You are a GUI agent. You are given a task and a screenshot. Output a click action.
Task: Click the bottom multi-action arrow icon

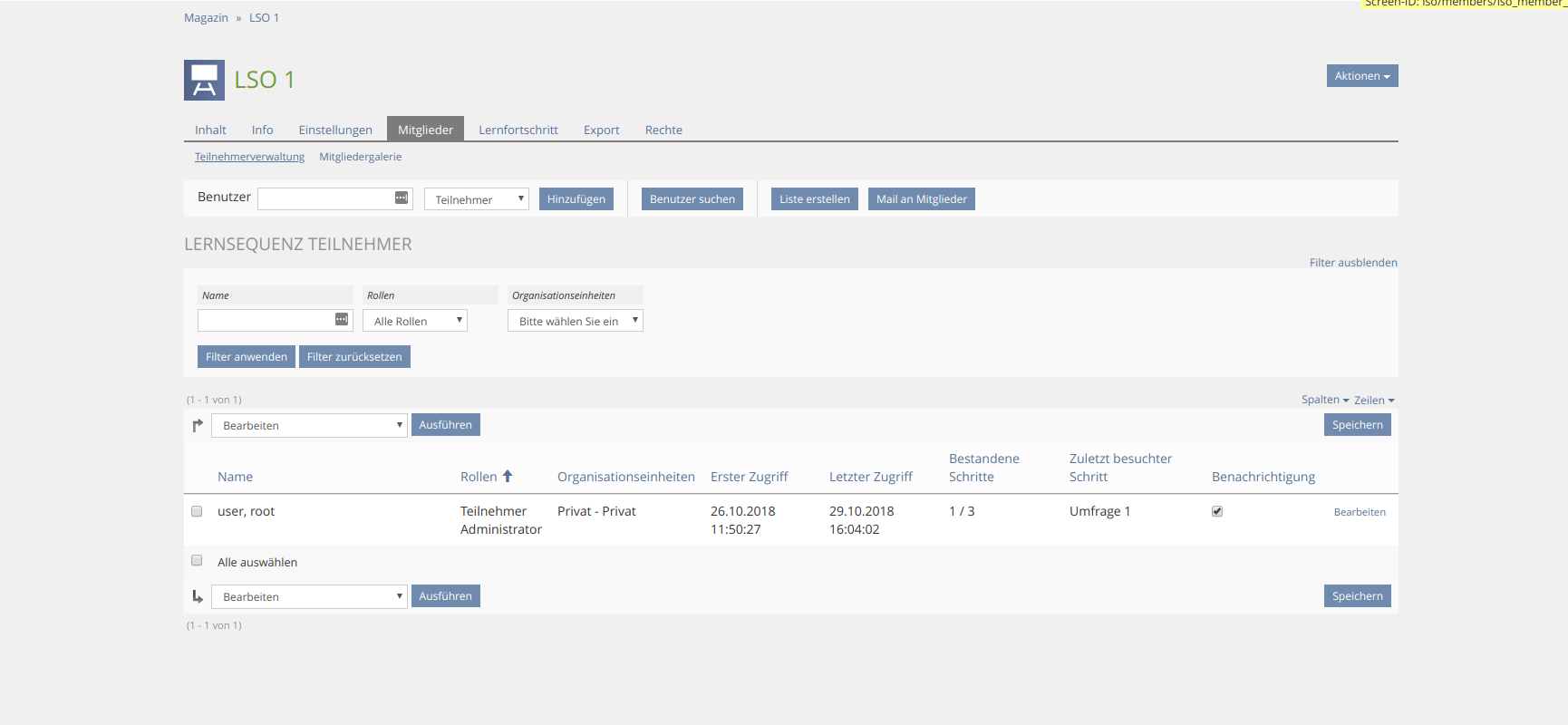(198, 596)
